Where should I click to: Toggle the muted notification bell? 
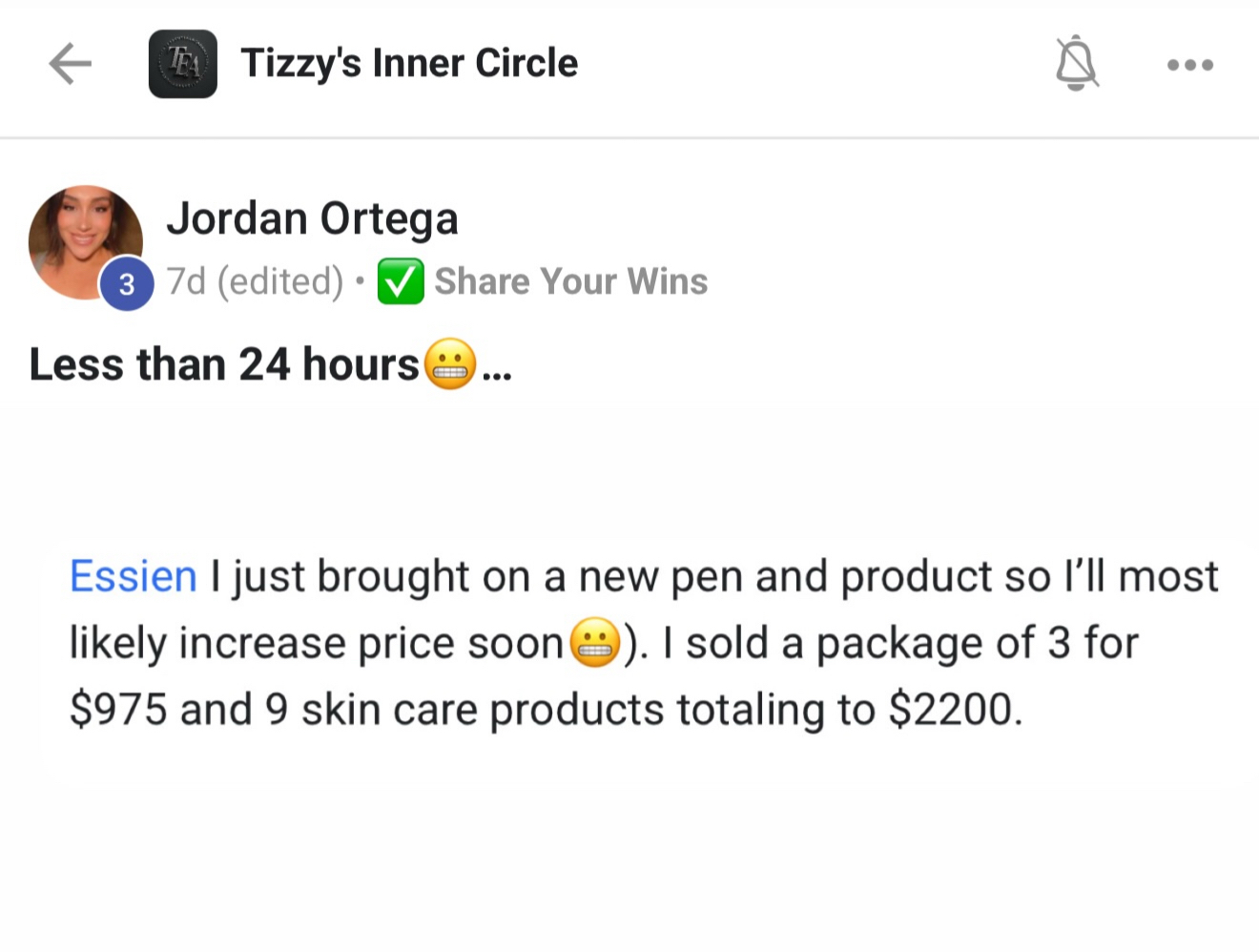1076,64
